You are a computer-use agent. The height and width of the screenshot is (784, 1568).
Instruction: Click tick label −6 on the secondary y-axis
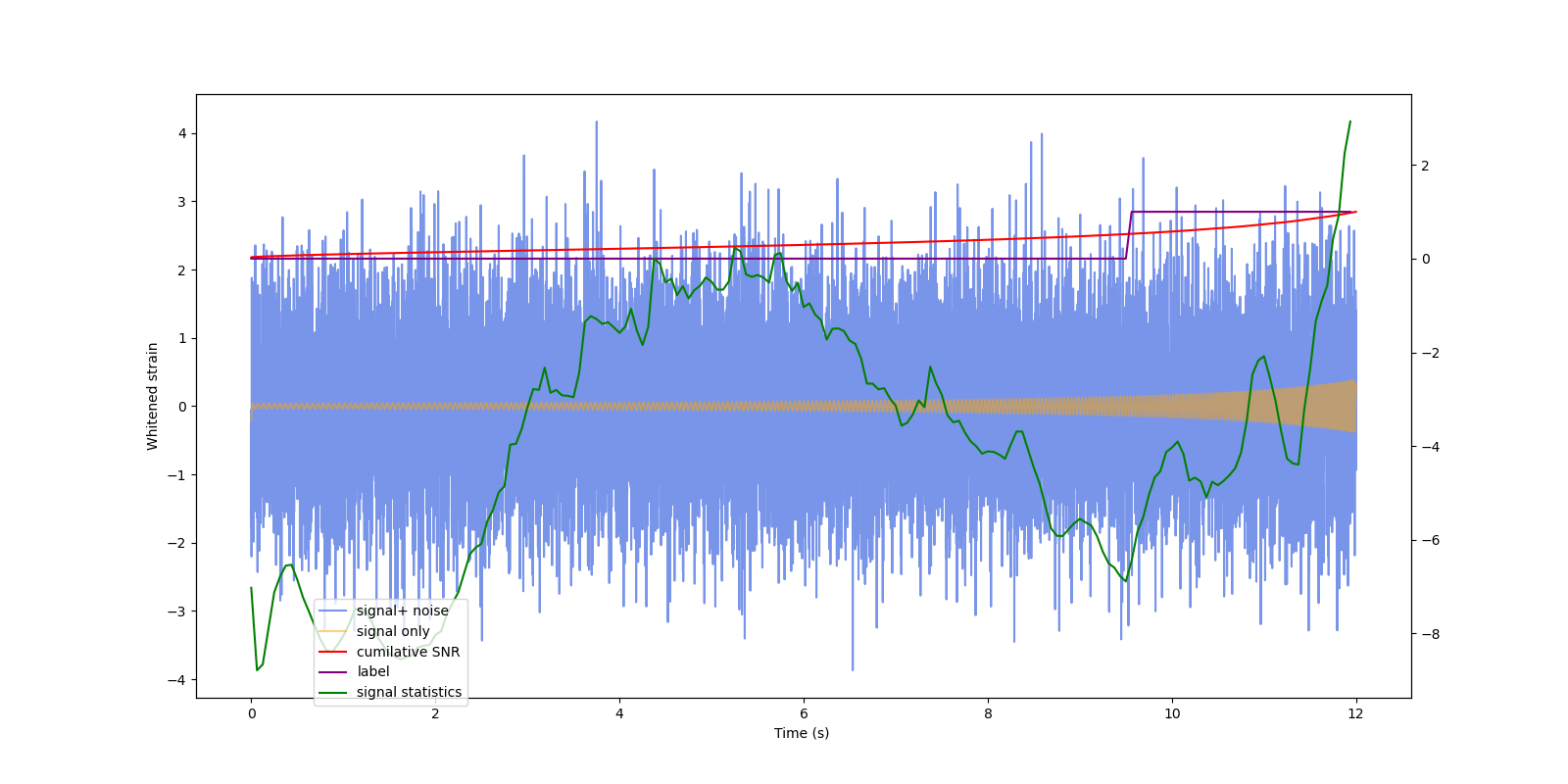(x=1429, y=541)
